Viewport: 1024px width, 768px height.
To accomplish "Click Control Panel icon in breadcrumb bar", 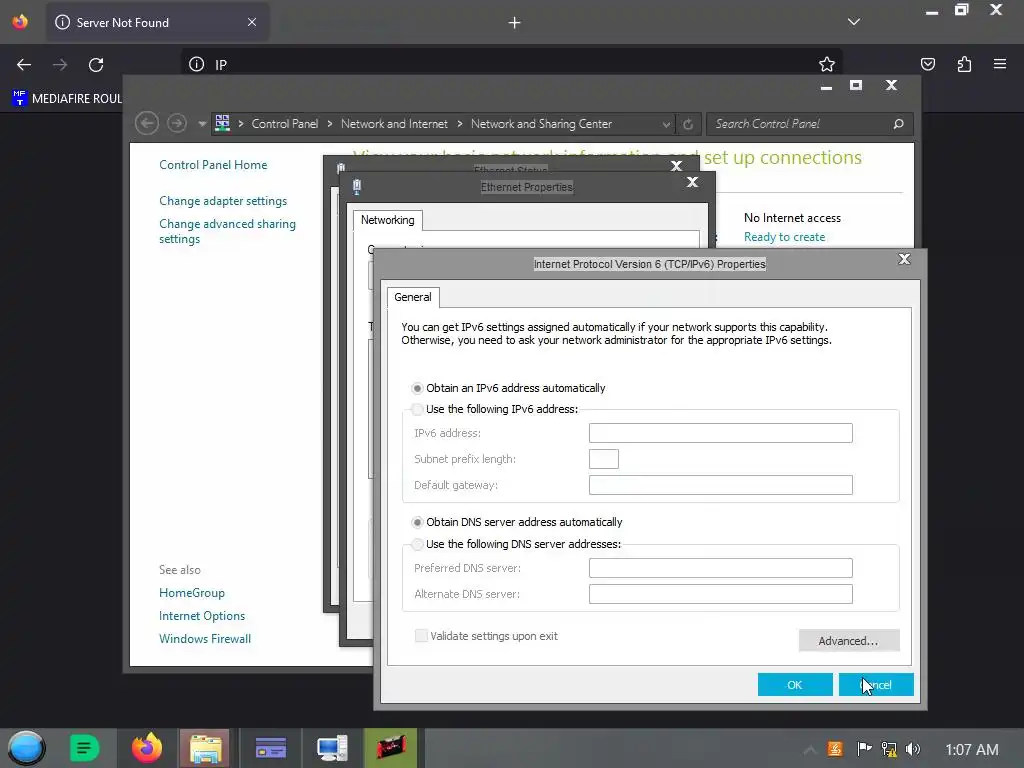I will (x=223, y=123).
